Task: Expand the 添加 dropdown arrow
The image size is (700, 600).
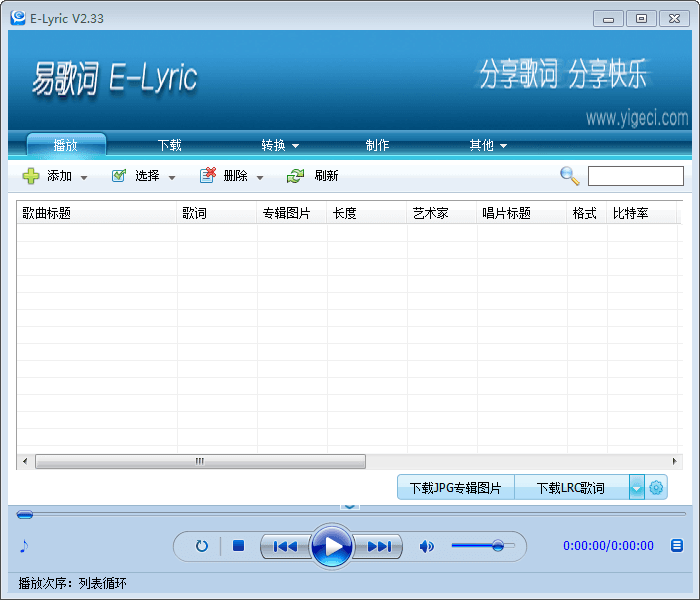Action: click(x=83, y=178)
